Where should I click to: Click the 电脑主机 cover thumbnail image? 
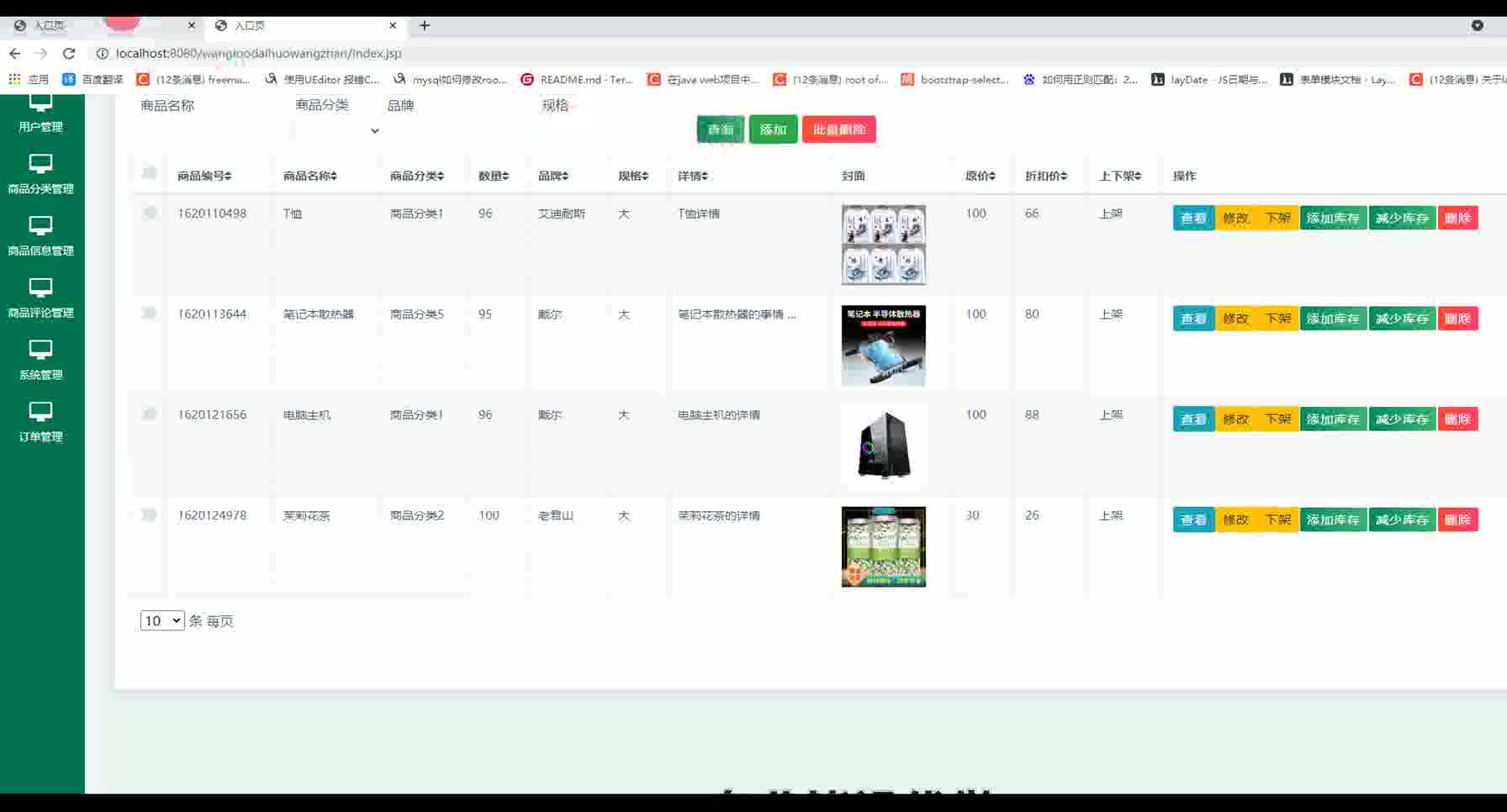[883, 446]
